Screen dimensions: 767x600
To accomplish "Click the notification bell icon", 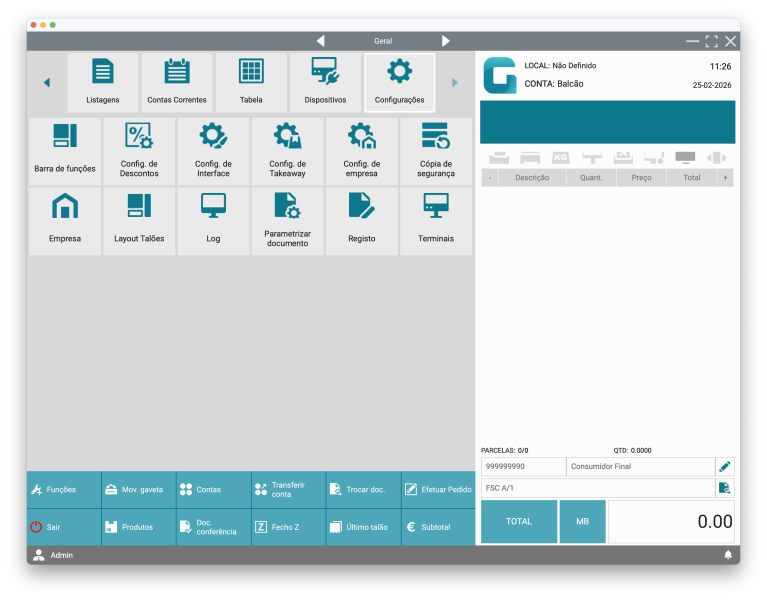I will tap(728, 555).
